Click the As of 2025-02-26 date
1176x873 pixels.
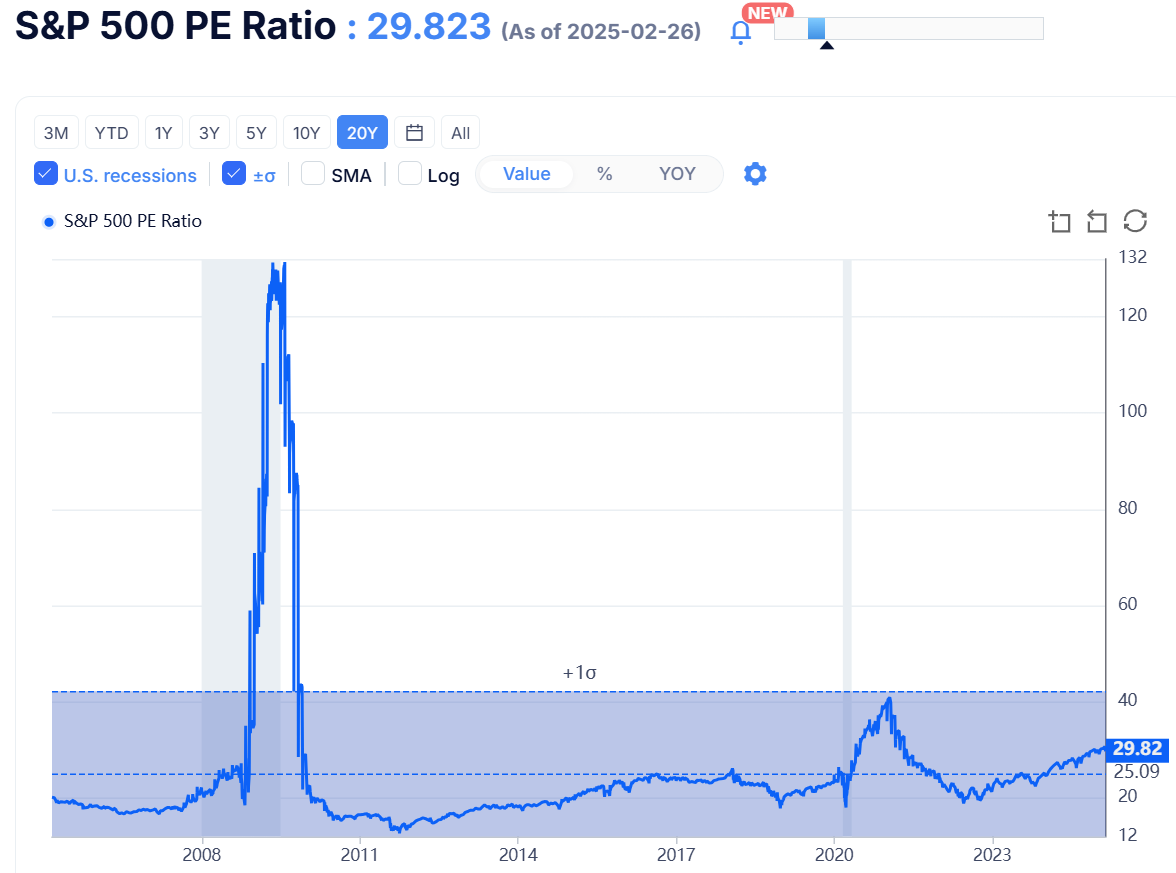602,32
